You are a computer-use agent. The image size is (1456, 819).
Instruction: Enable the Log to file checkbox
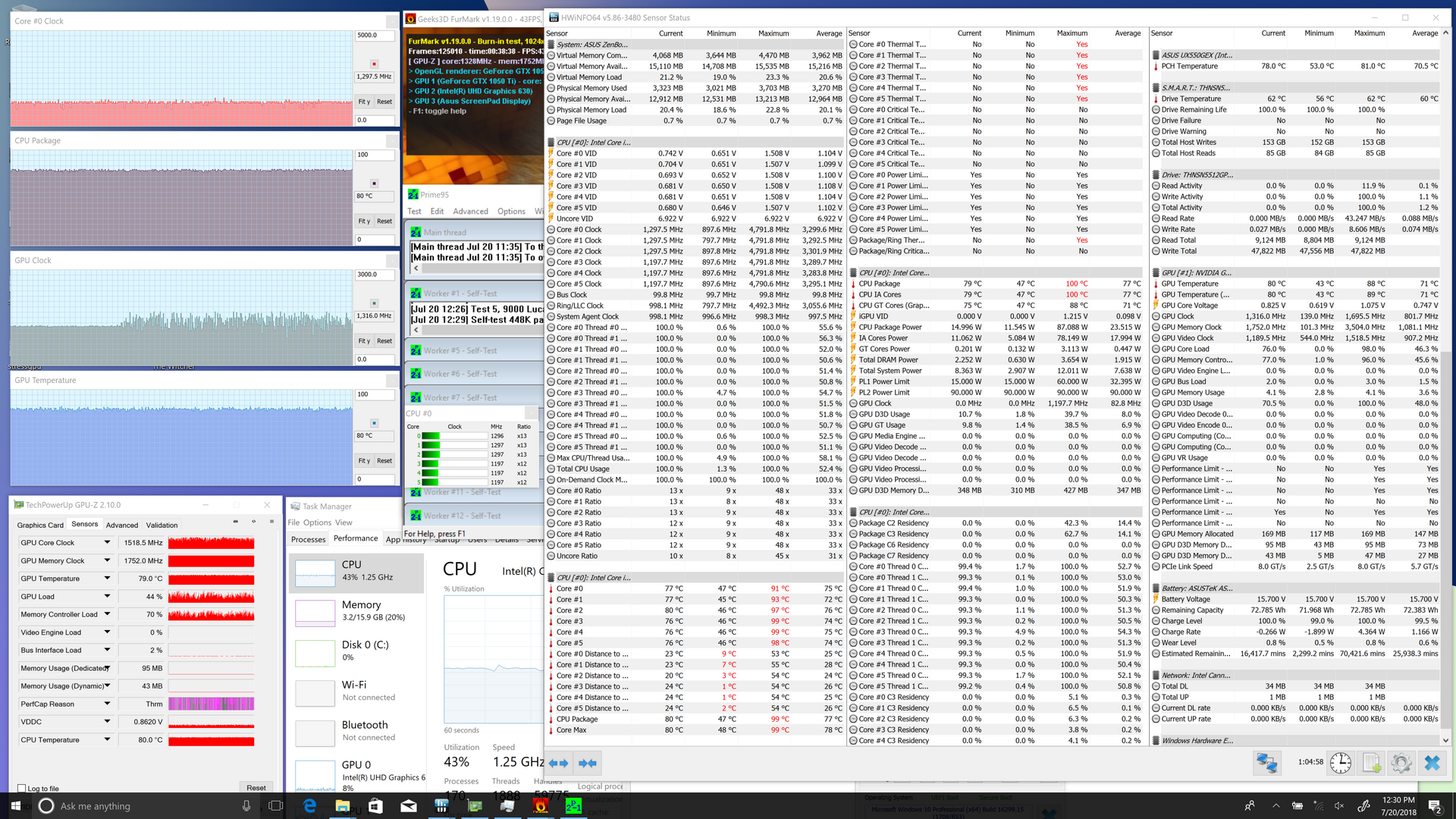[21, 789]
